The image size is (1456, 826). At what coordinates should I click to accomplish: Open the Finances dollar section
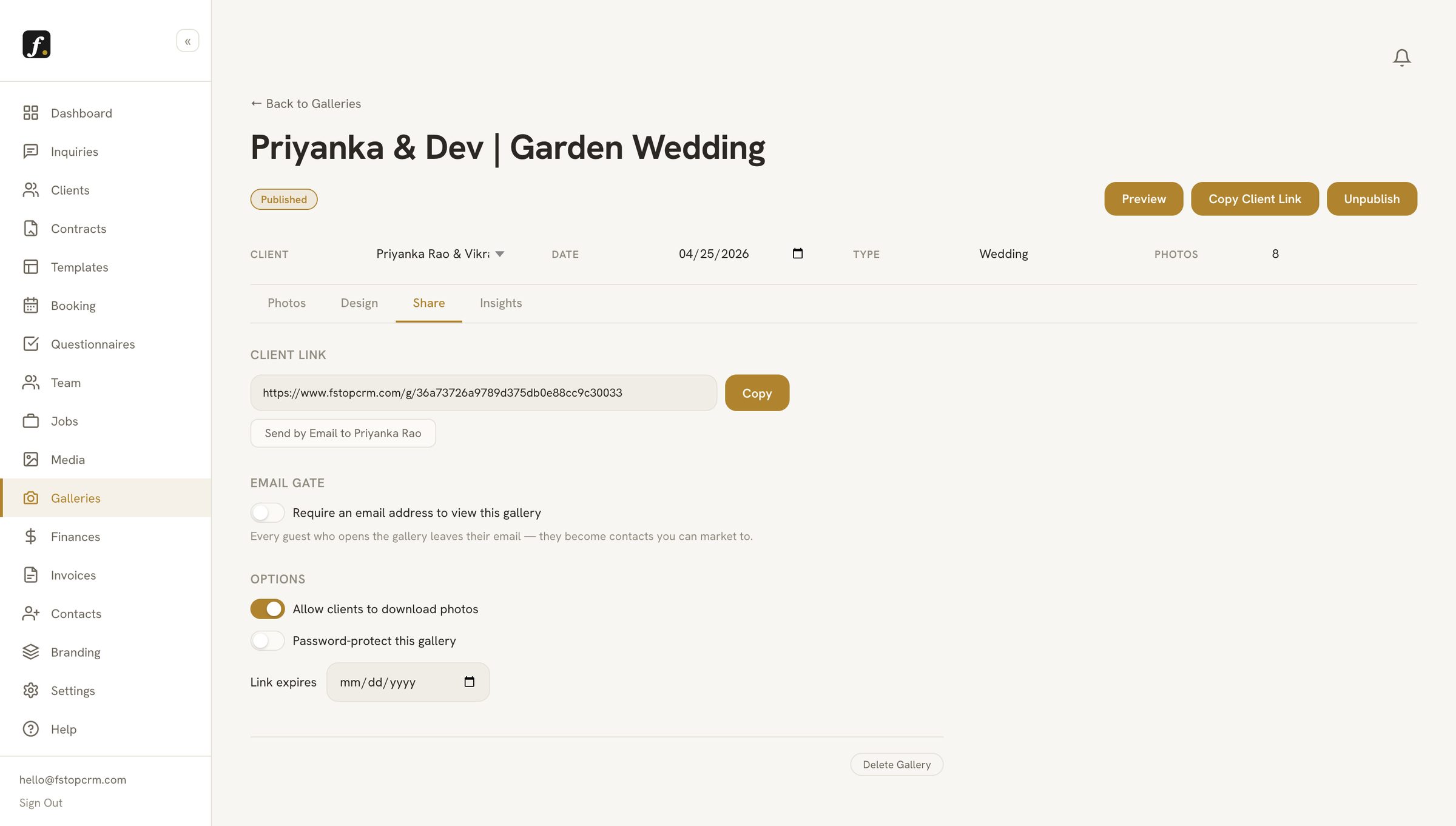(x=31, y=537)
